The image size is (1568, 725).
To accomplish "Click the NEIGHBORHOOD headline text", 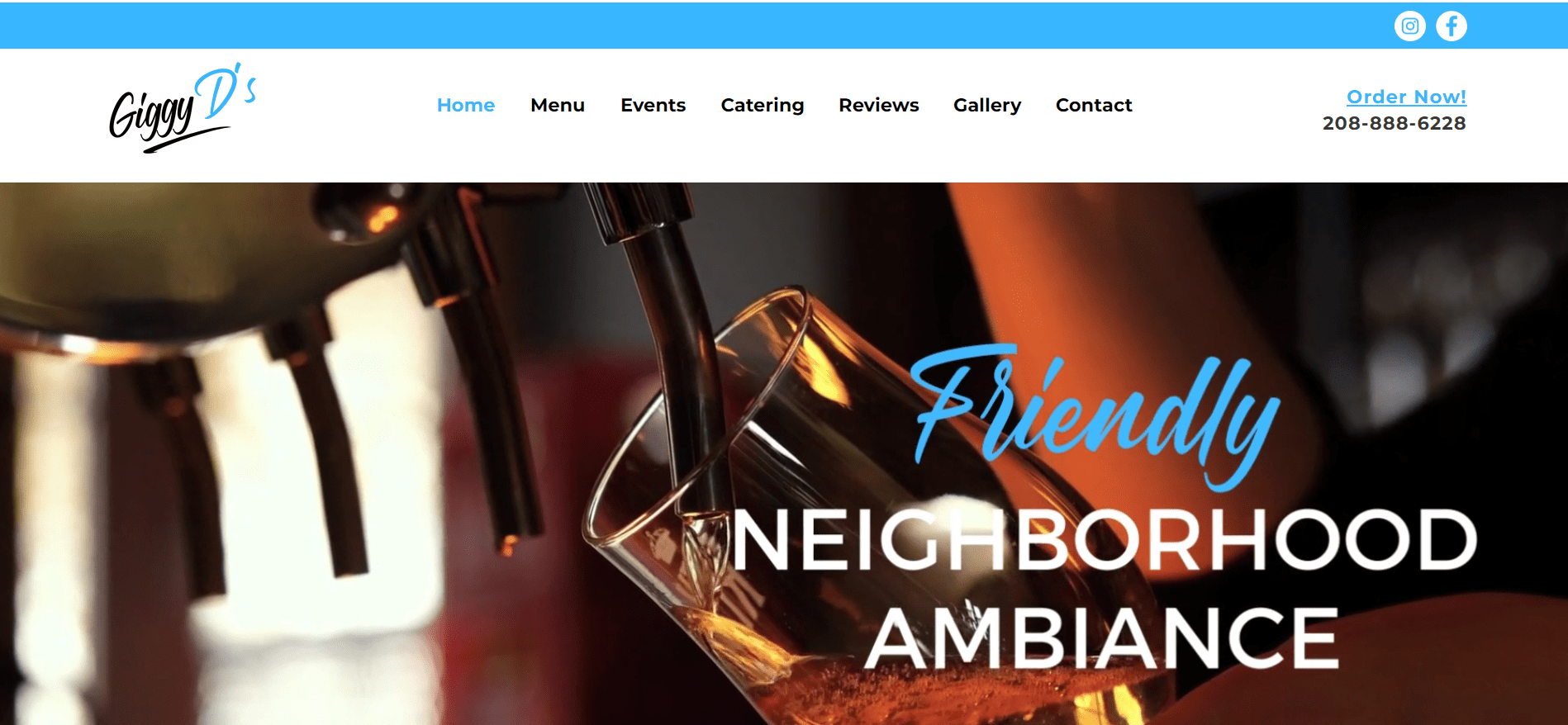I will pyautogui.click(x=1105, y=539).
